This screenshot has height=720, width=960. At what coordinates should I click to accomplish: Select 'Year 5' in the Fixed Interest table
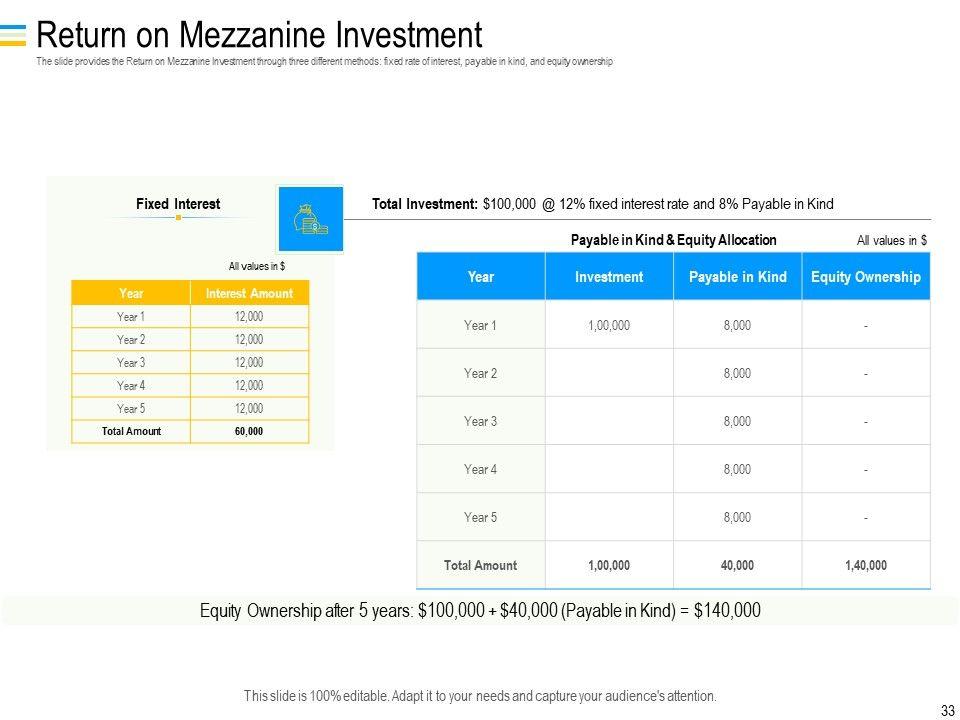coord(131,408)
